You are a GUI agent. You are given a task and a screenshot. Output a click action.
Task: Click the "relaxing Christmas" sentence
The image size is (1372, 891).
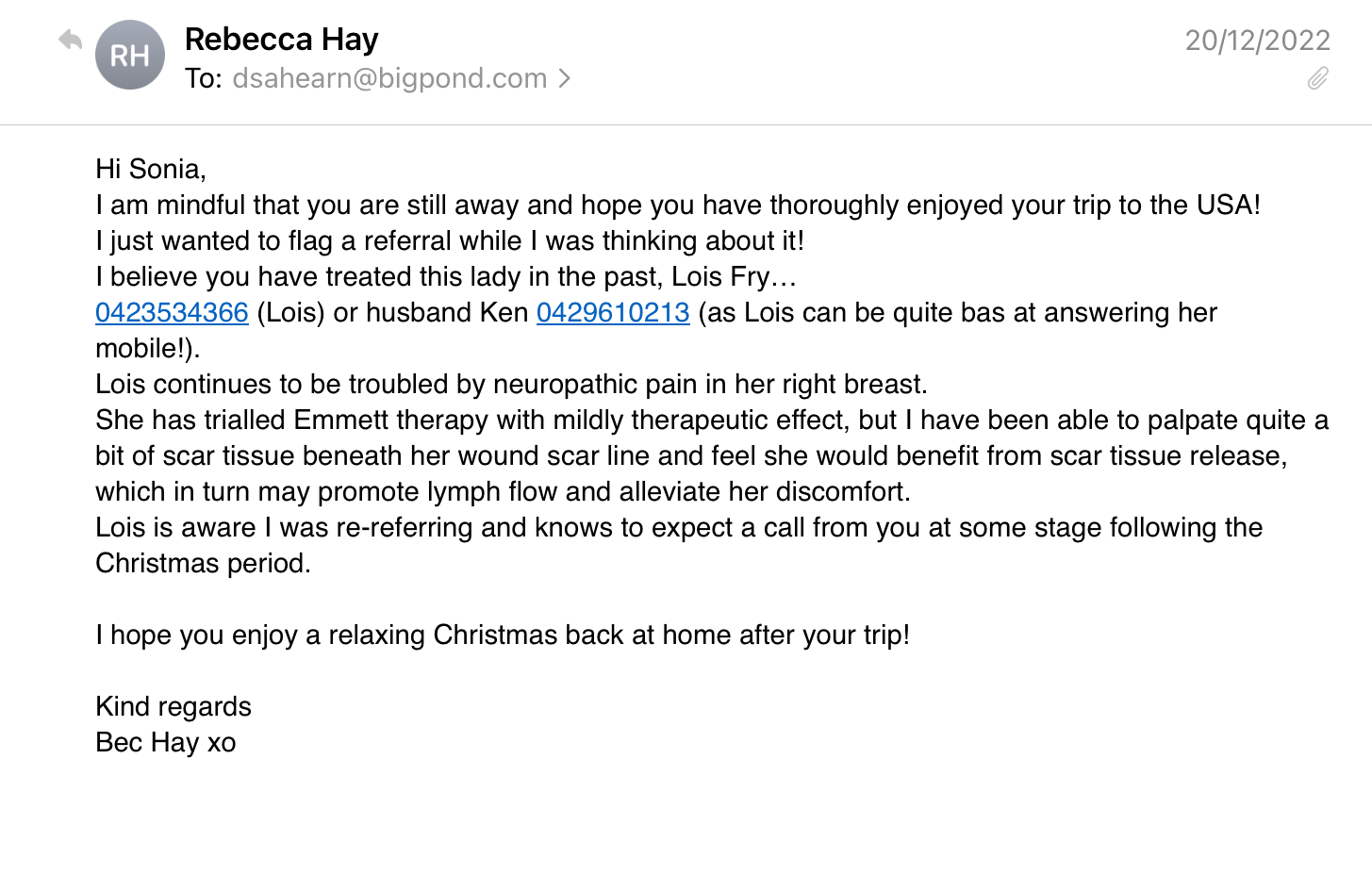(503, 635)
